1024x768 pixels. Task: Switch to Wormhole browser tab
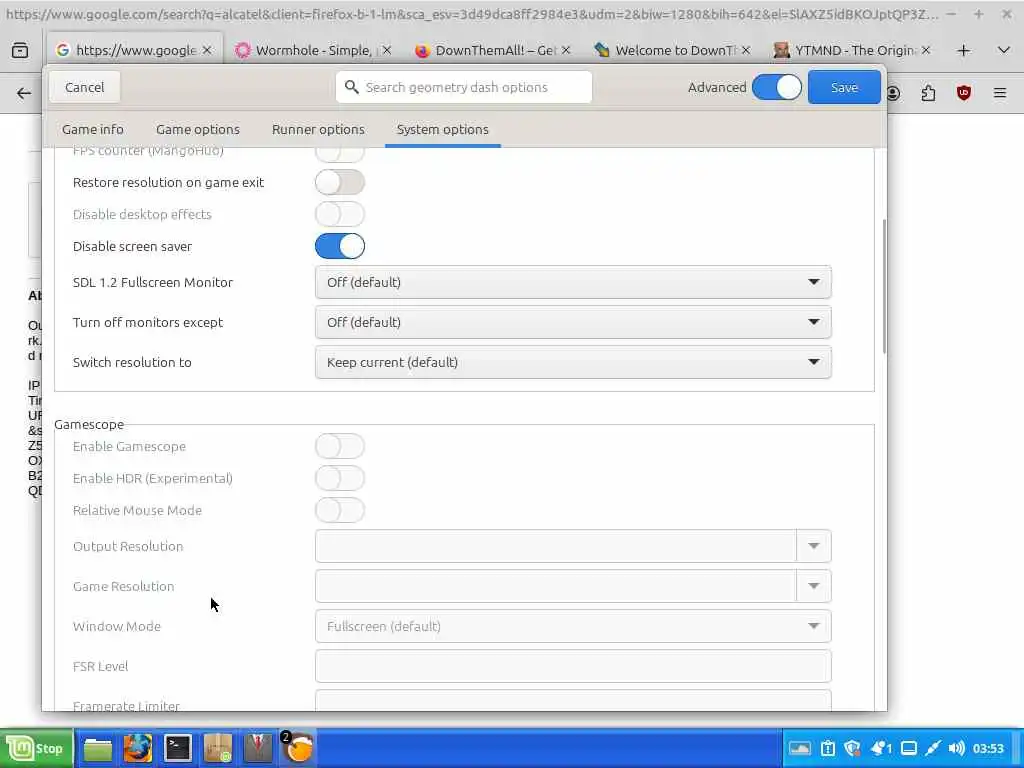312,50
